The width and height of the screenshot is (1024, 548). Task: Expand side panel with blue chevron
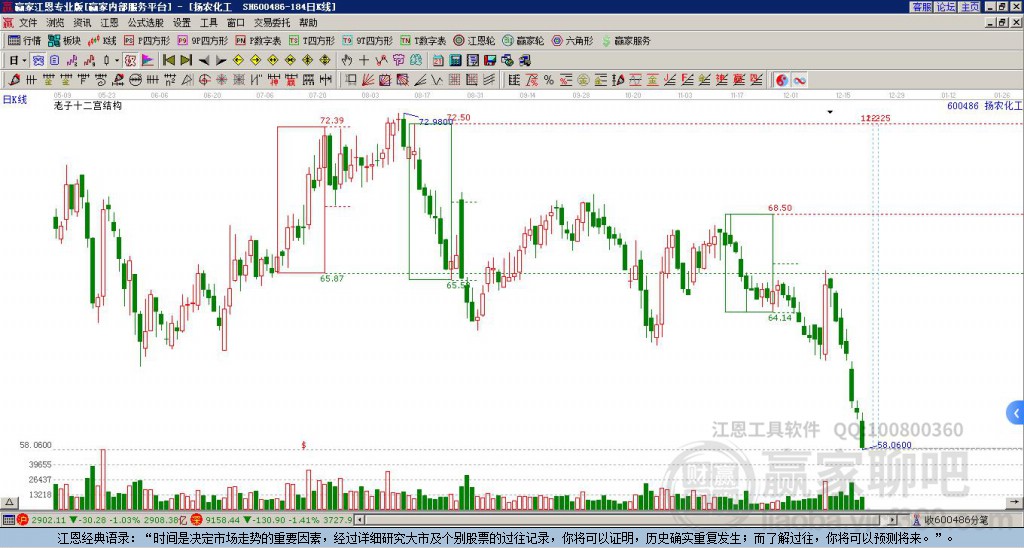point(1016,413)
